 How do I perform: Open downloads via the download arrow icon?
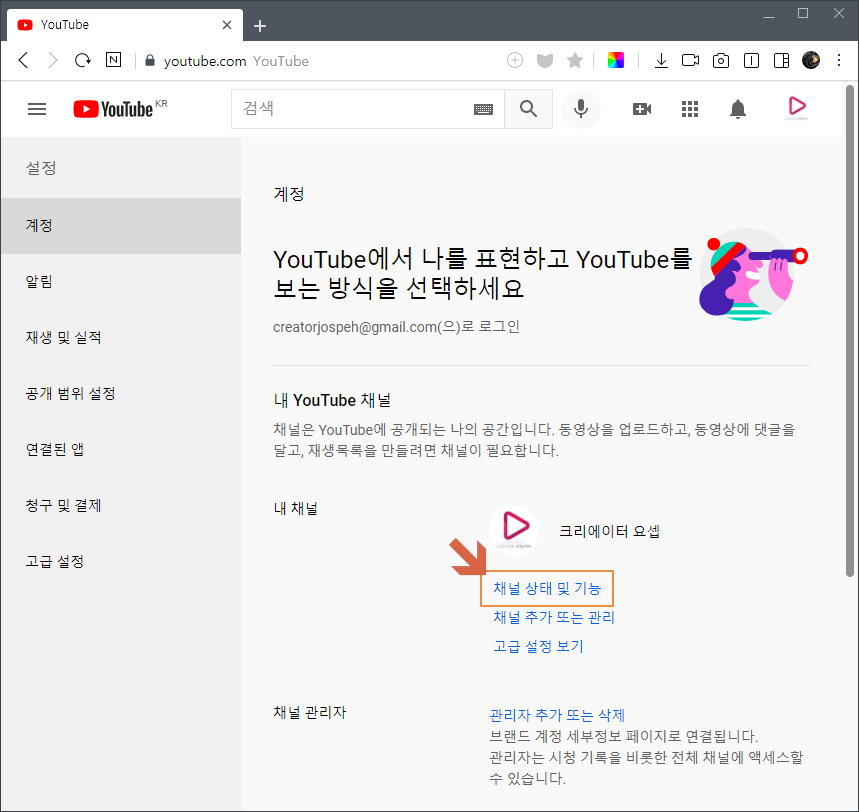[661, 60]
